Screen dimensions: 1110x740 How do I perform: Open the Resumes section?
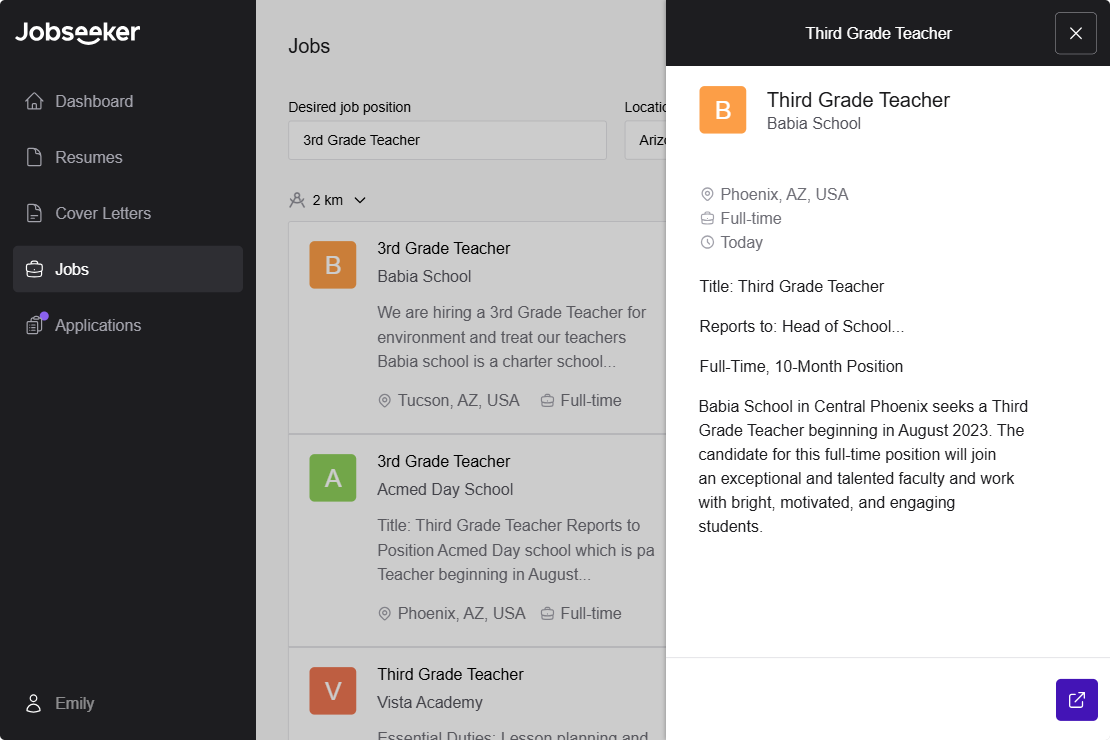(89, 157)
